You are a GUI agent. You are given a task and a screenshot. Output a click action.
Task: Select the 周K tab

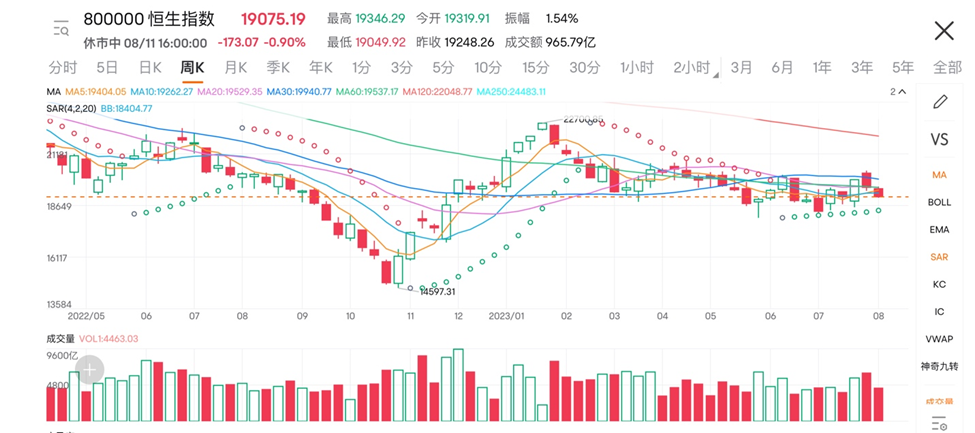click(192, 67)
